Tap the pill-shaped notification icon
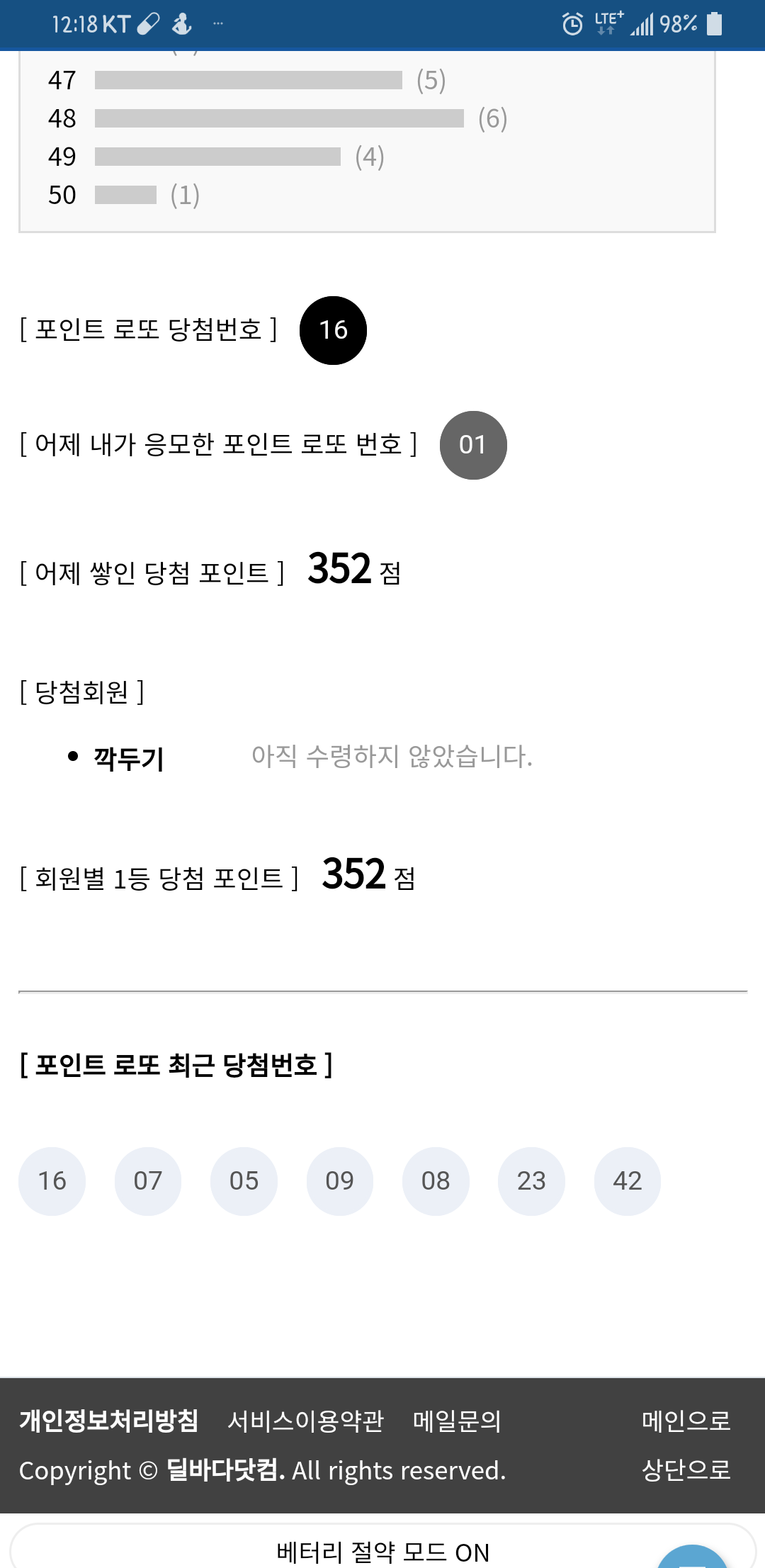Viewport: 765px width, 1568px height. pos(148,25)
